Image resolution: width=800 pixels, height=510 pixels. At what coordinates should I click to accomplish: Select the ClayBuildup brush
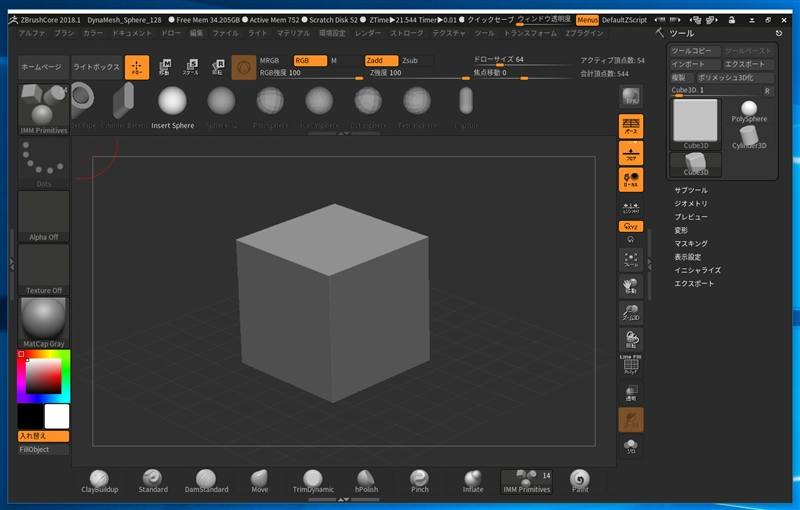(99, 482)
